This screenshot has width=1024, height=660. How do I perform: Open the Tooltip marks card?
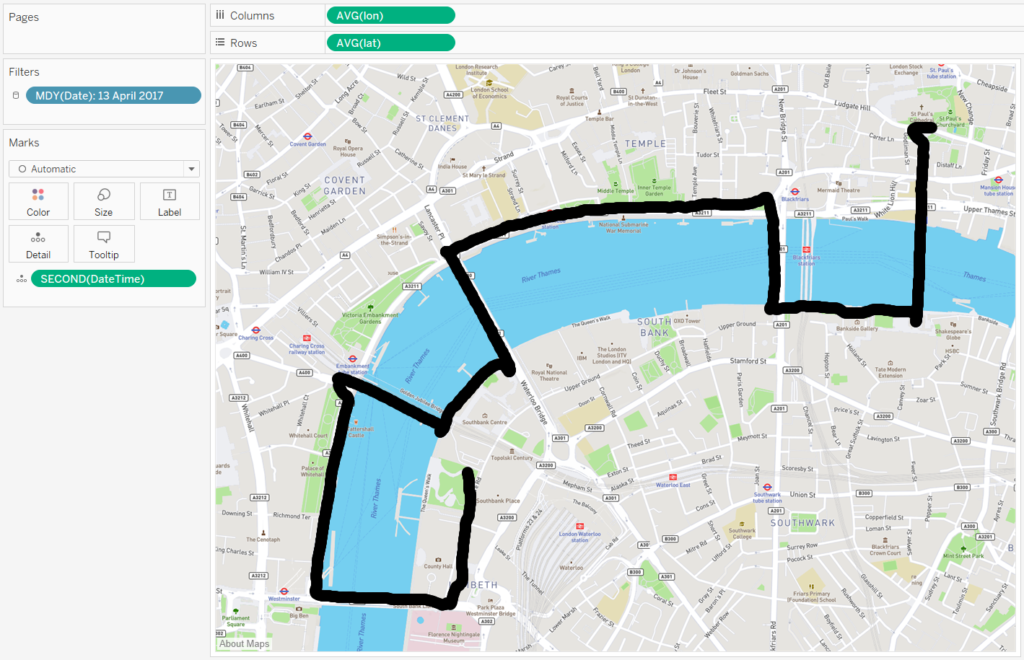104,244
